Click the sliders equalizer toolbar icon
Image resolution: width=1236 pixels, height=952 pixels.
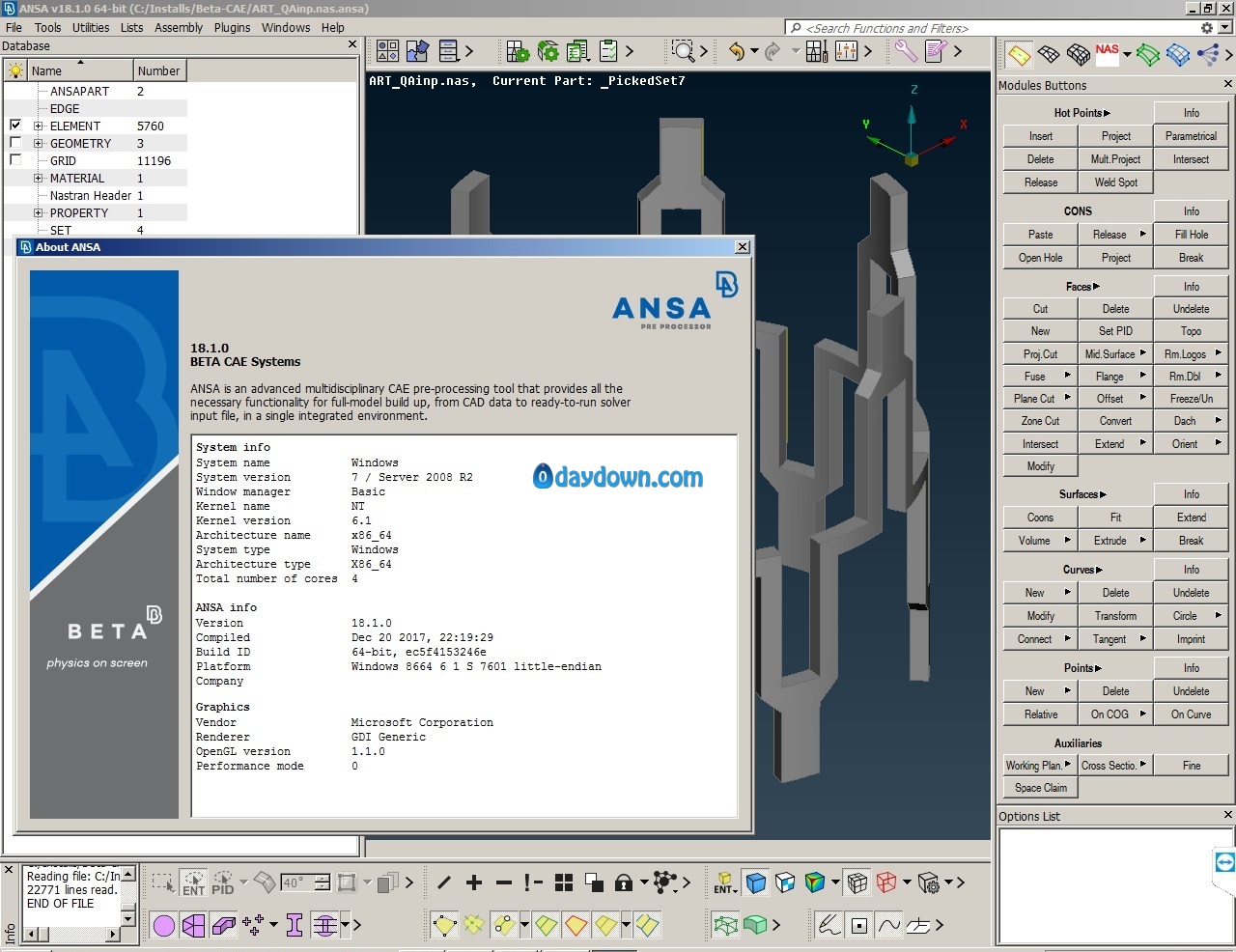[846, 51]
